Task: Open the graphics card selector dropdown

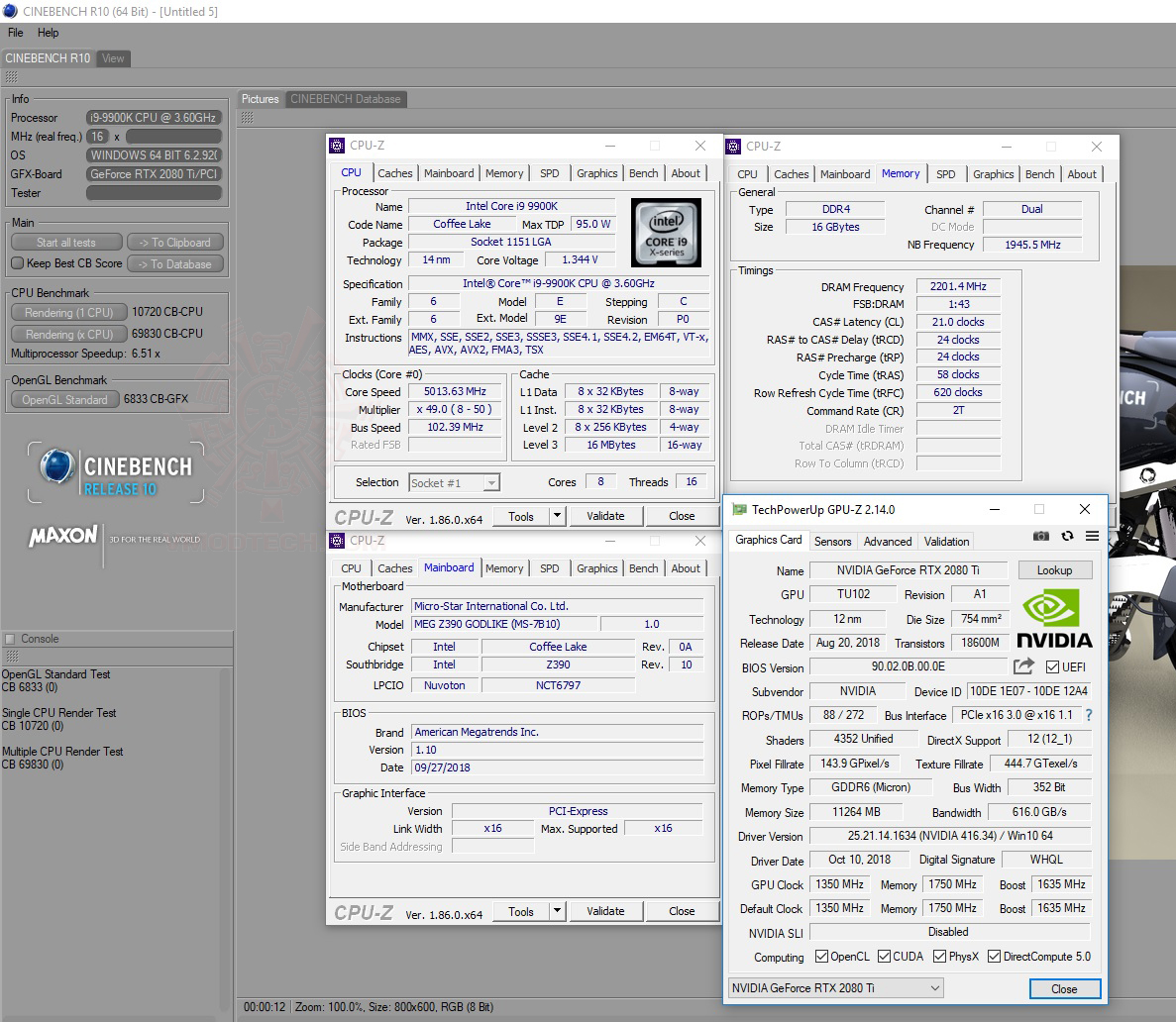Action: click(932, 988)
